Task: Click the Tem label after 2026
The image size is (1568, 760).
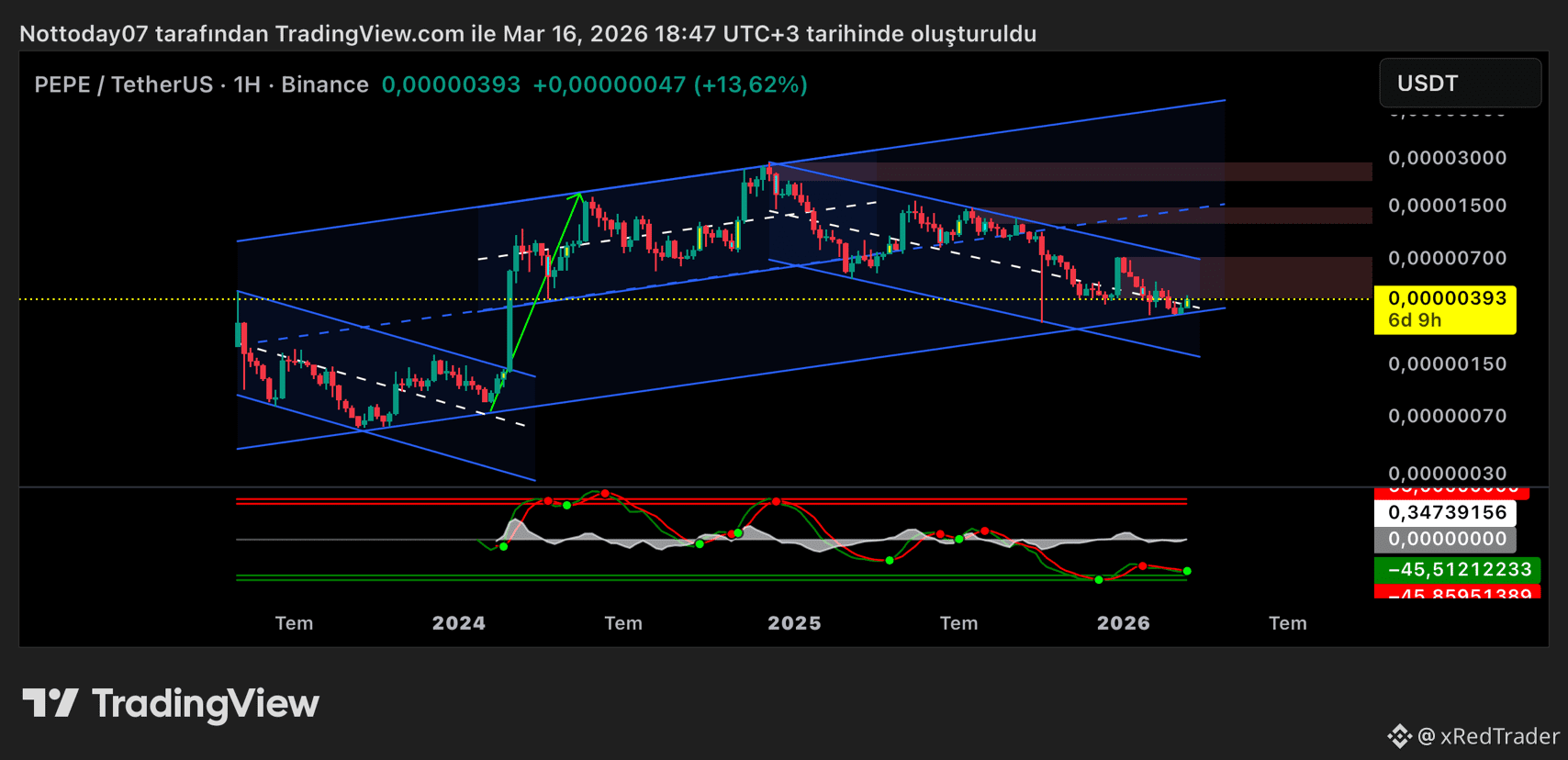Action: [x=1288, y=623]
